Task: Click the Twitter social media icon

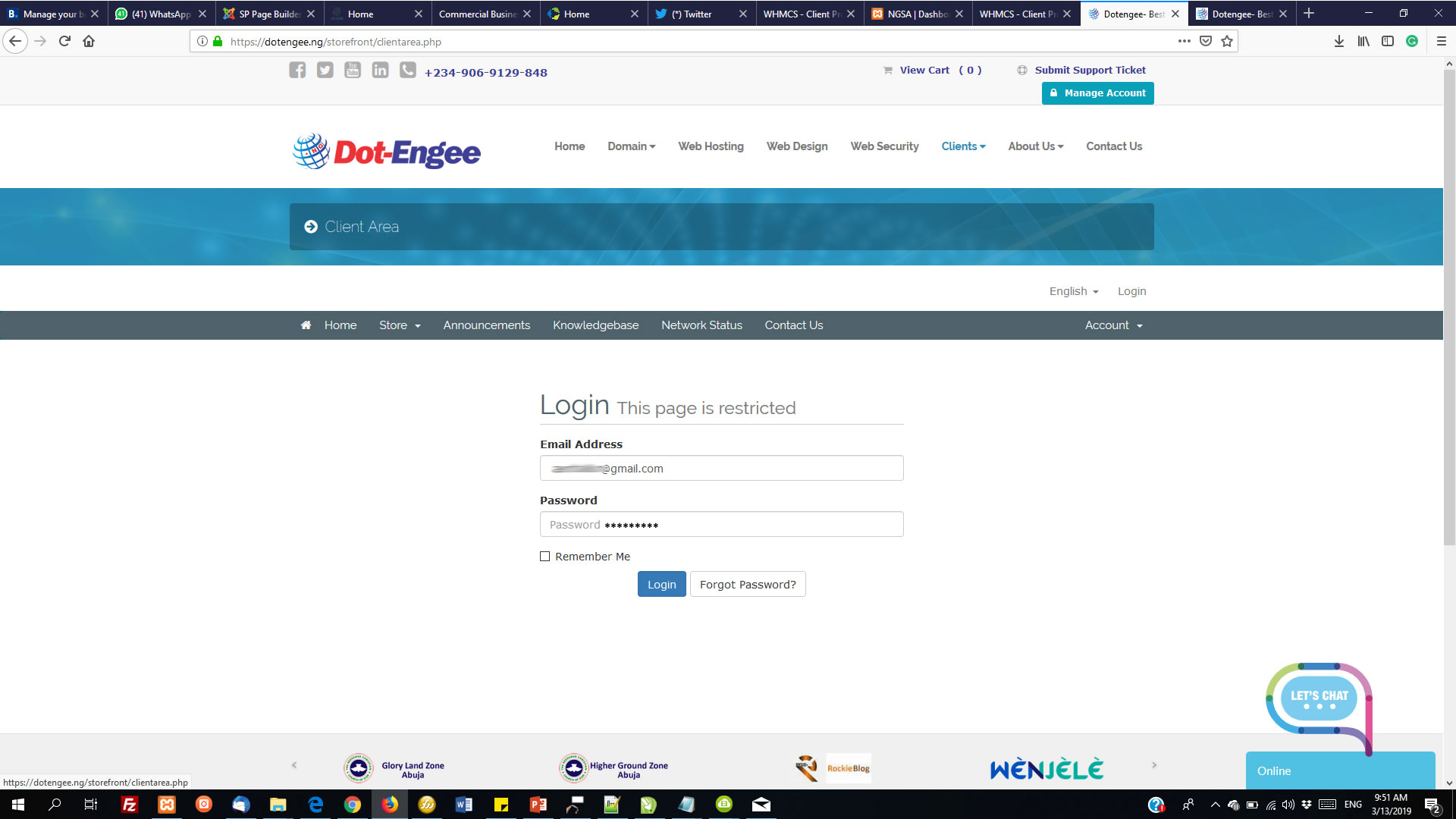Action: click(x=325, y=70)
